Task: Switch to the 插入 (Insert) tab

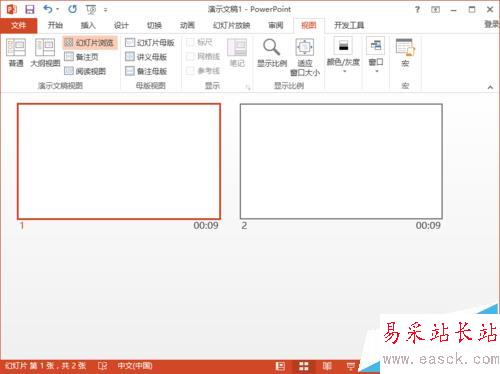Action: pyautogui.click(x=88, y=25)
